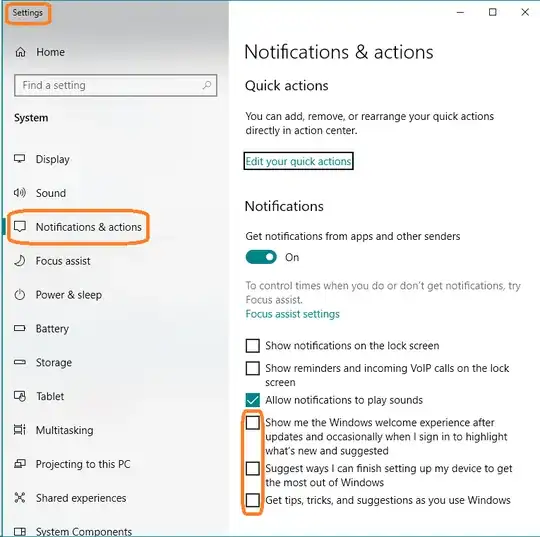Select the Display monitor icon
Viewport: 540px width, 537px height.
click(19, 159)
